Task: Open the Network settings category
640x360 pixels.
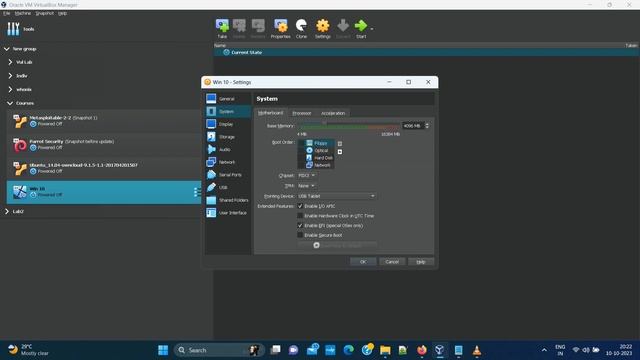Action: click(228, 162)
